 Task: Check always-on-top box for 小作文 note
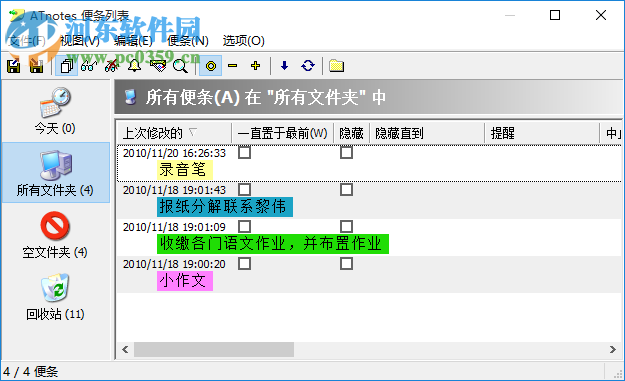[x=244, y=263]
